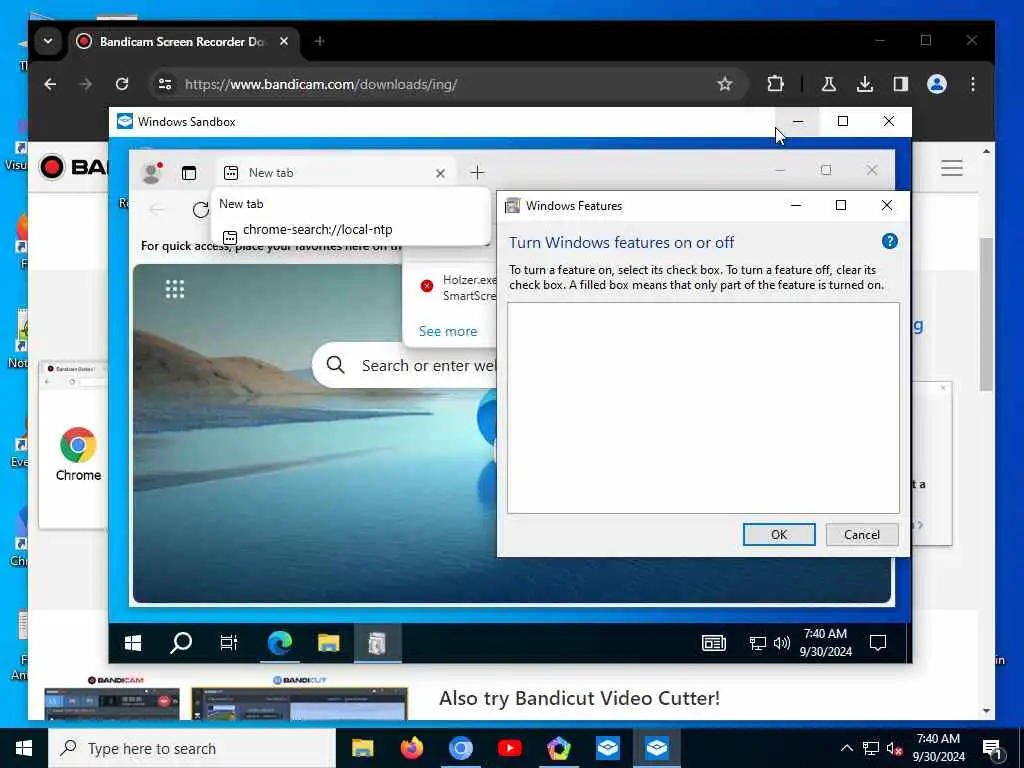Maximize the Windows Sandbox window
The width and height of the screenshot is (1024, 768).
tap(842, 121)
